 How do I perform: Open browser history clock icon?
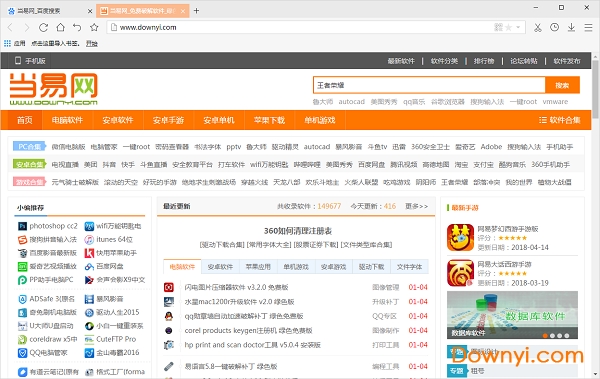click(x=554, y=27)
